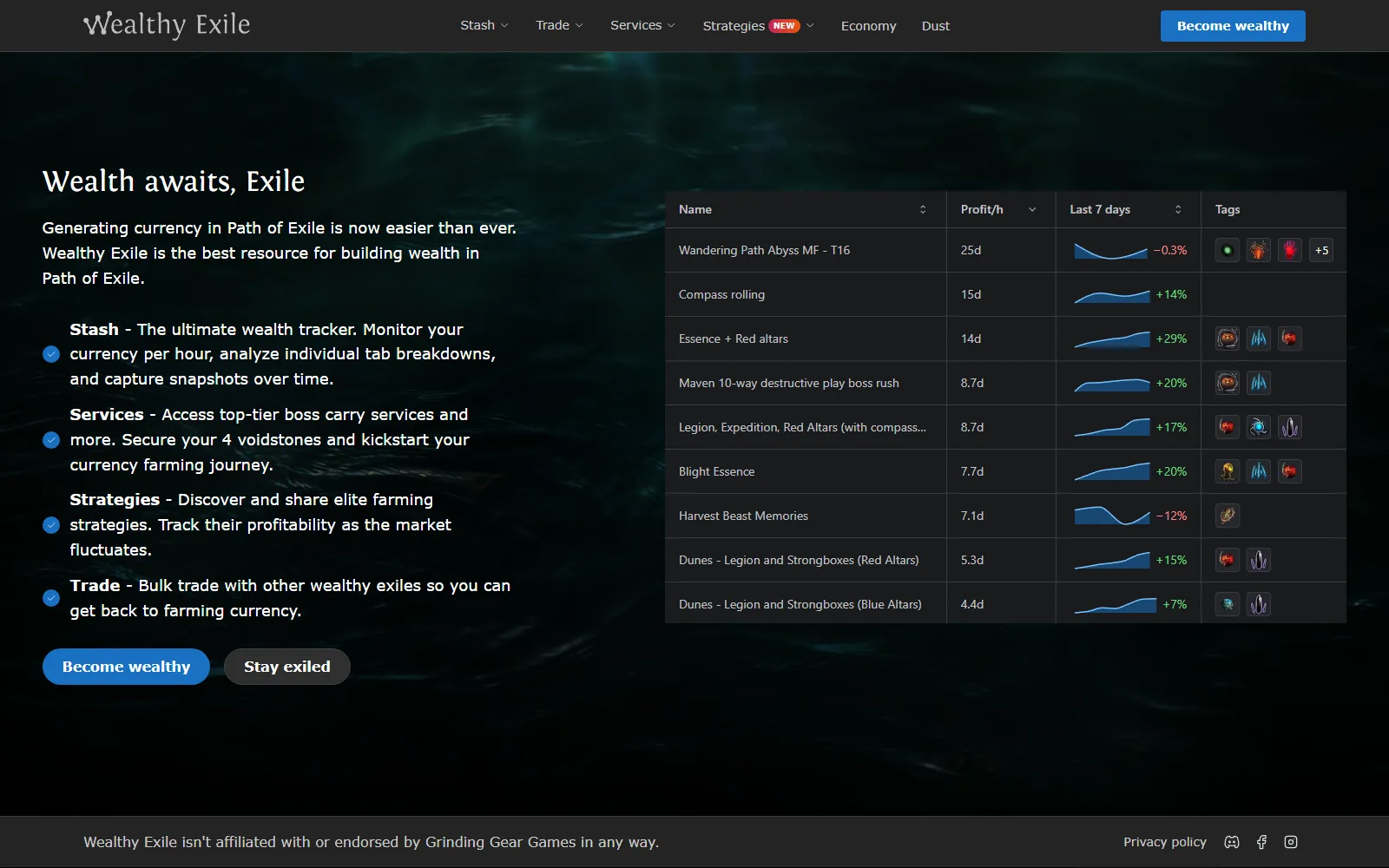The height and width of the screenshot is (868, 1389).
Task: Select the tag icon on Harvest Beast Memories row
Action: (x=1228, y=516)
